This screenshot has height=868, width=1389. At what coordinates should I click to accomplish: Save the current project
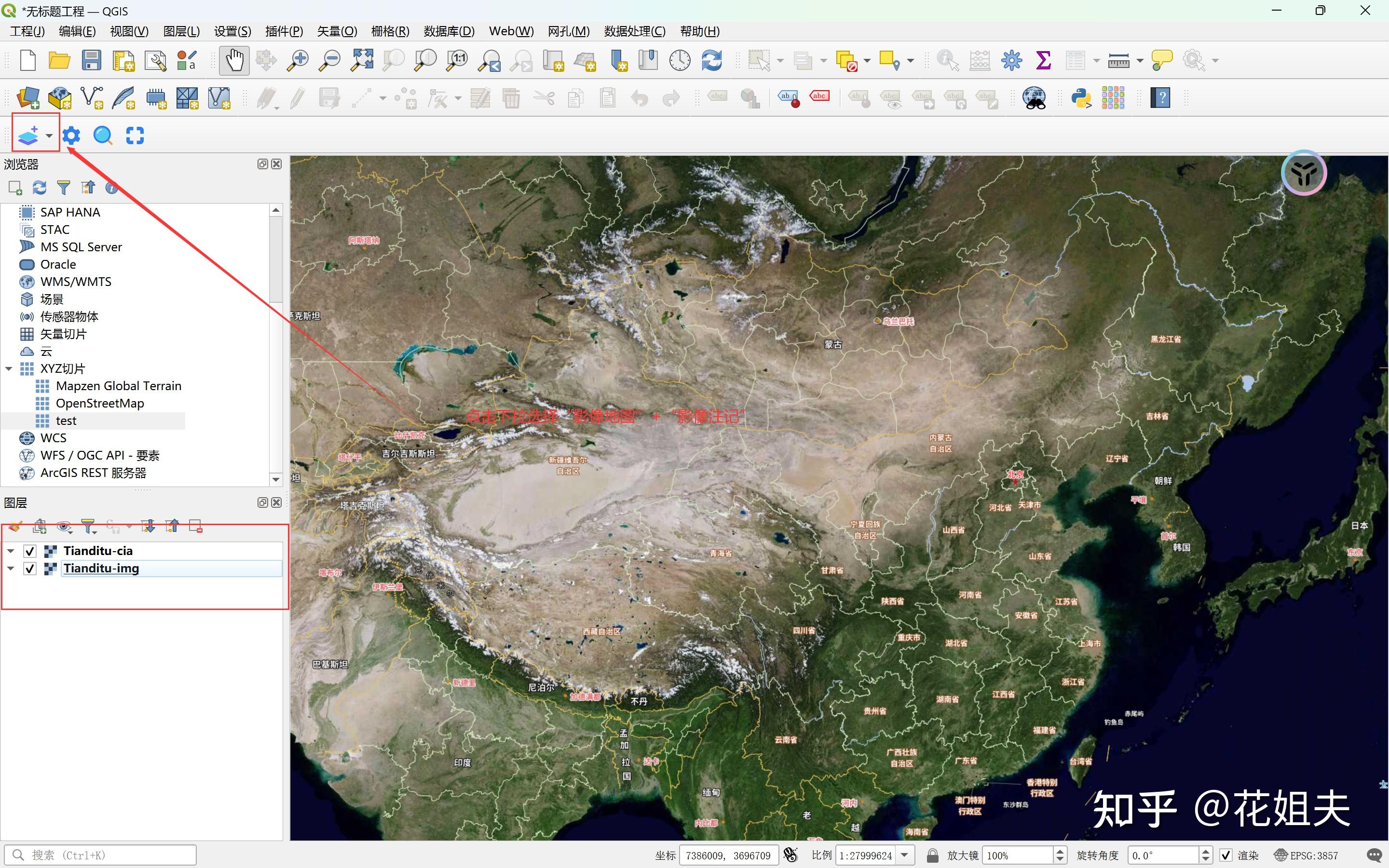(91, 60)
